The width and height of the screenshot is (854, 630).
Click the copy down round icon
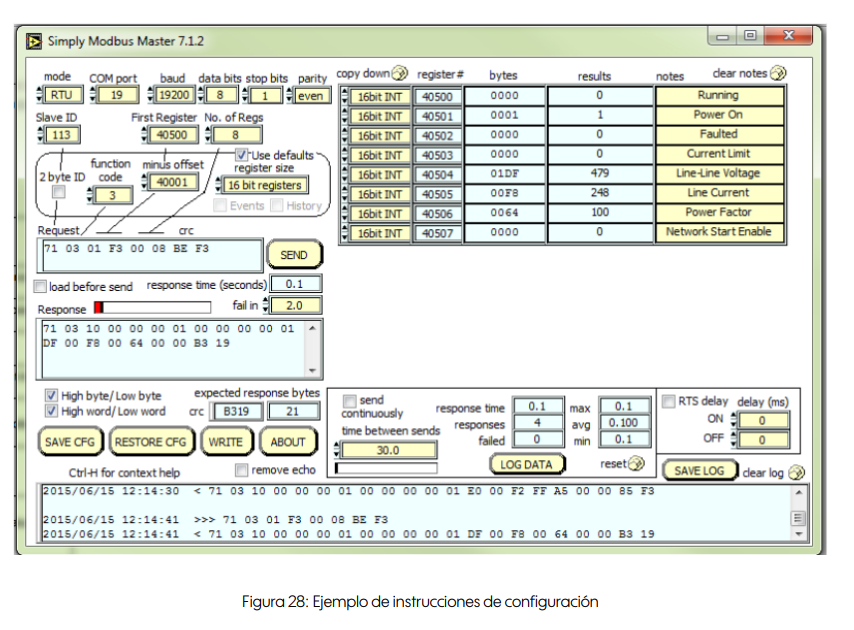tap(400, 72)
